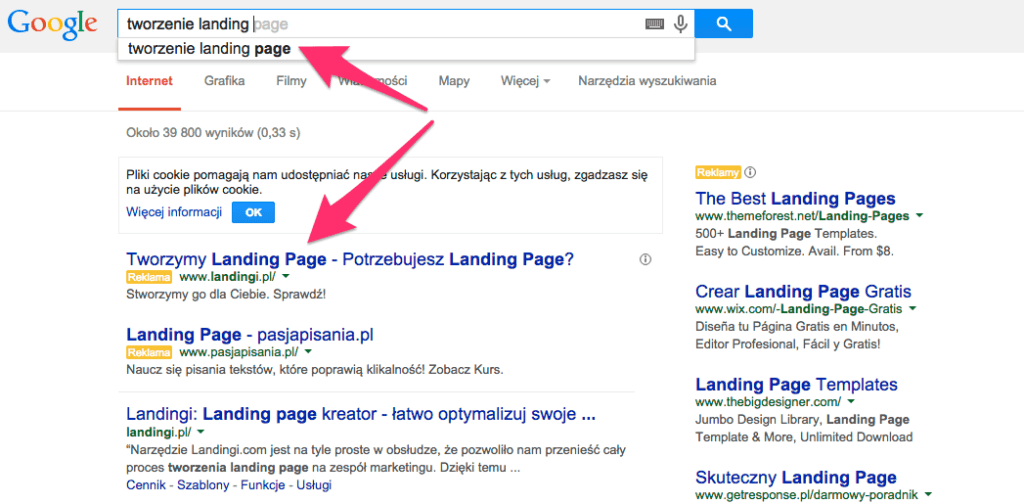Open "Landing Page - pasjapisania.pl" ad
The height and width of the screenshot is (504, 1024).
[250, 335]
